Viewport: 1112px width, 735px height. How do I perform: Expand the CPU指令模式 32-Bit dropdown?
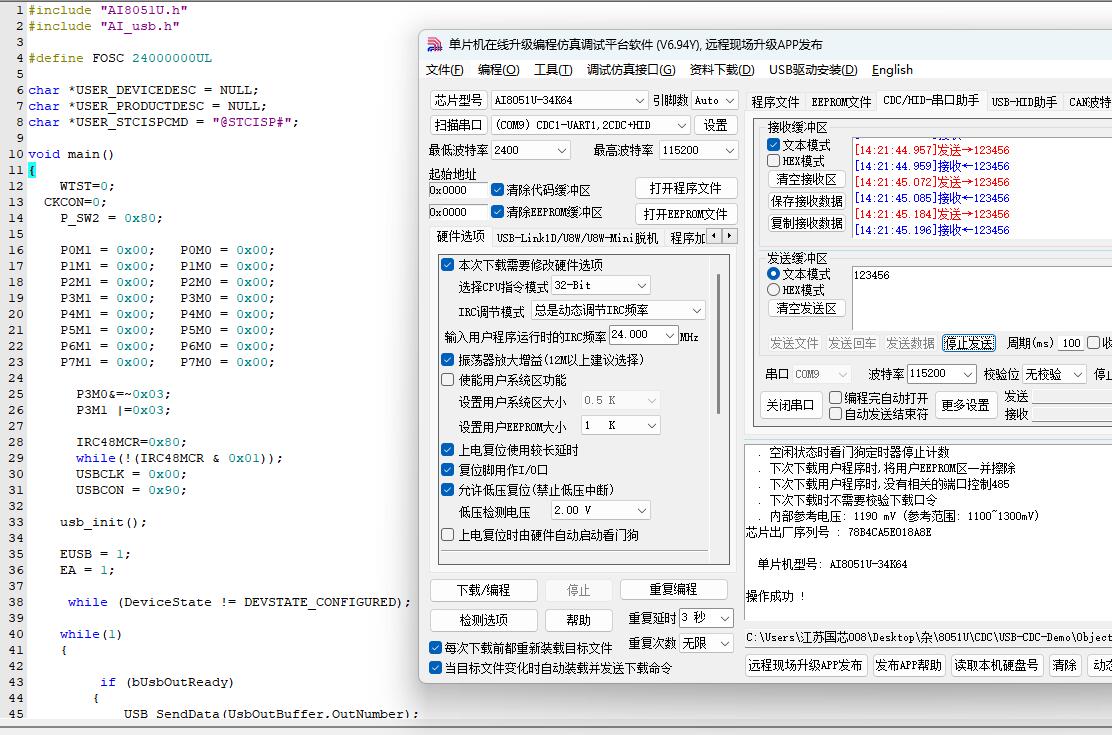pos(642,285)
